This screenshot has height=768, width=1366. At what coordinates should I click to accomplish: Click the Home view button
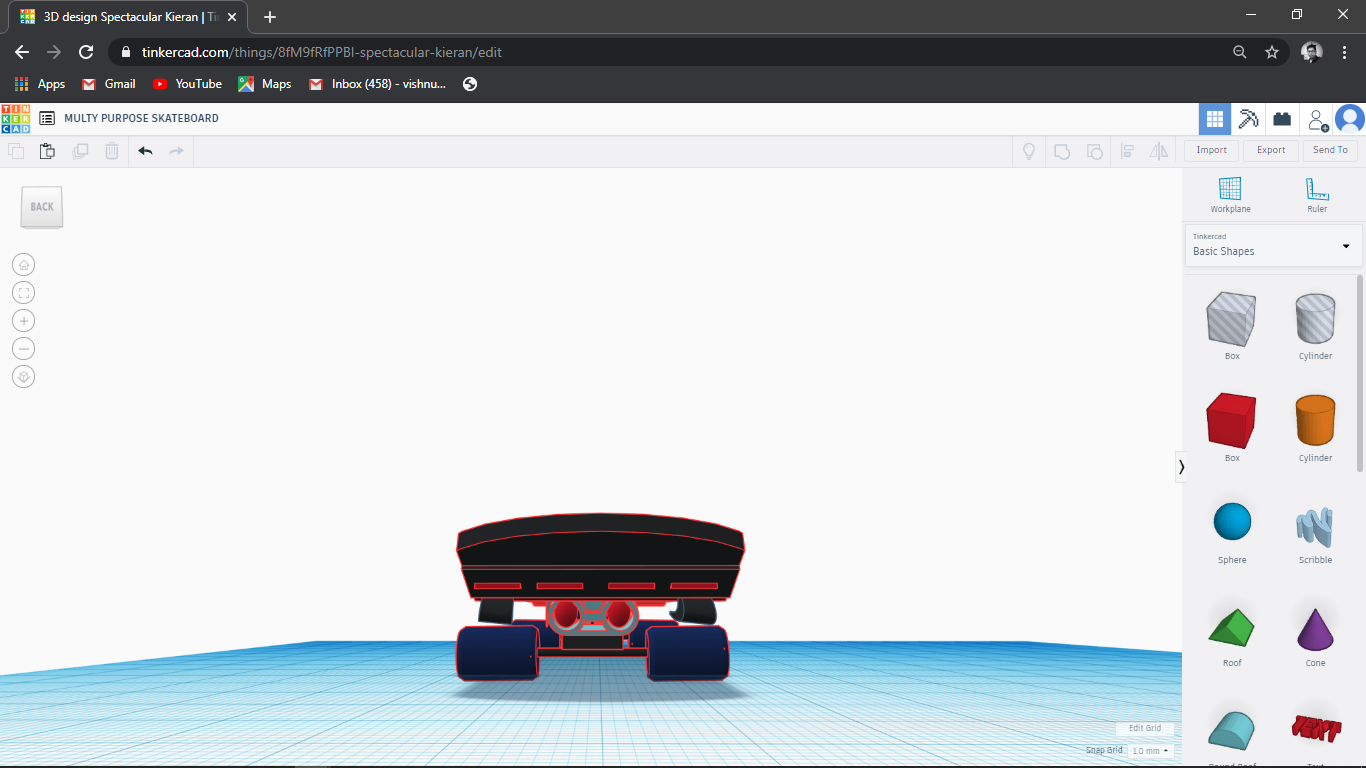24,265
